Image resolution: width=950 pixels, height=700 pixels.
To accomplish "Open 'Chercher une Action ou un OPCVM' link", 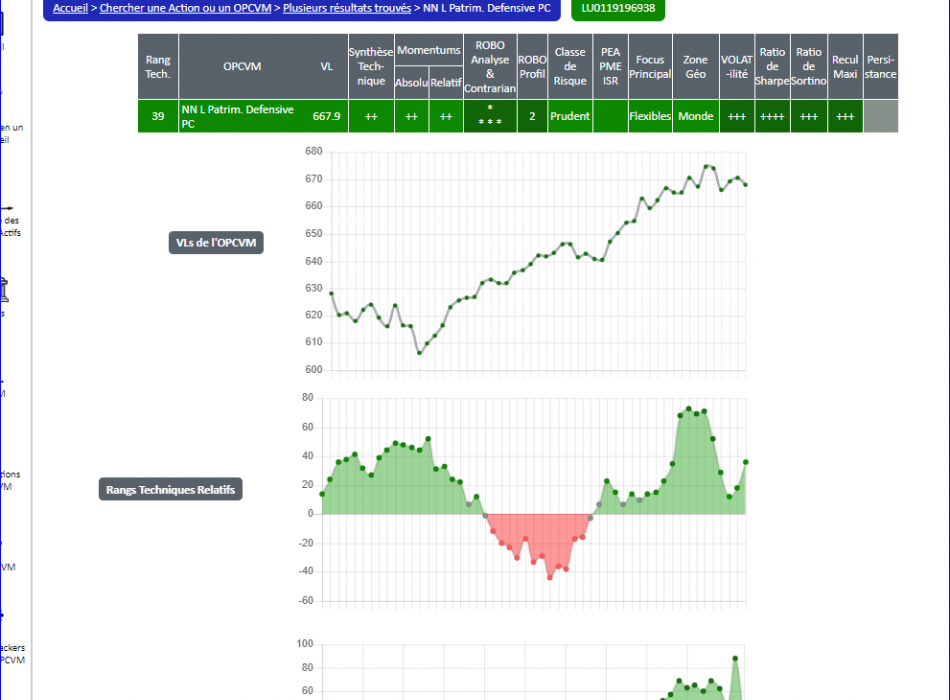I will 185,8.
